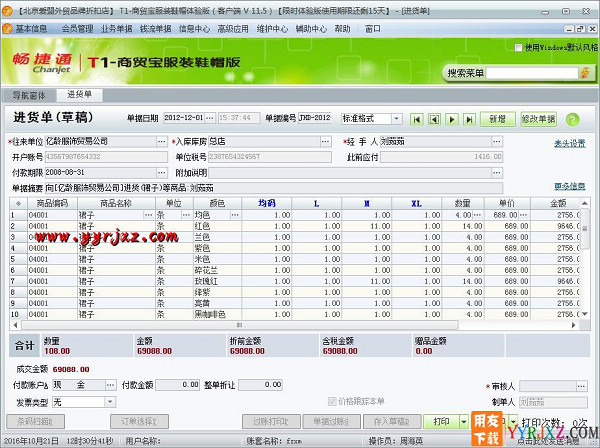
Task: Click the grid scroll down arrow
Action: 585,314
